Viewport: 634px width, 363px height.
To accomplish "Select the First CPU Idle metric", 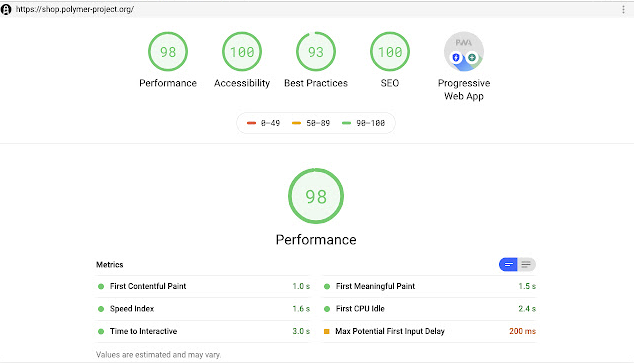I will click(429, 309).
